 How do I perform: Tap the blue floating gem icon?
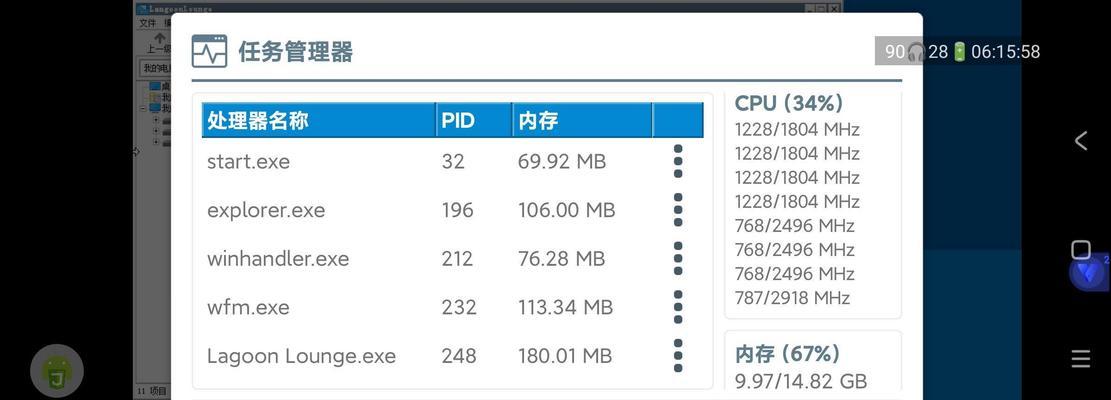(1089, 272)
